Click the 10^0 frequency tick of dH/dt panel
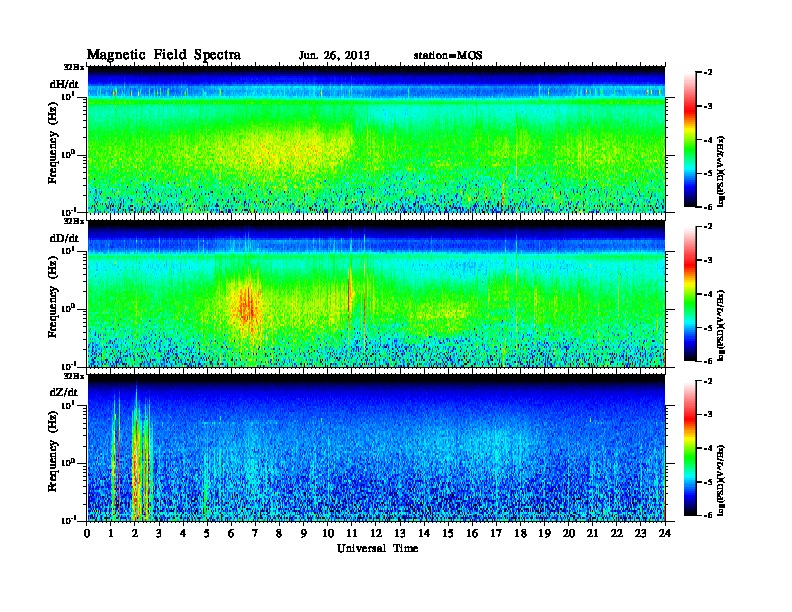Screen dimensions: 792x612 point(68,154)
